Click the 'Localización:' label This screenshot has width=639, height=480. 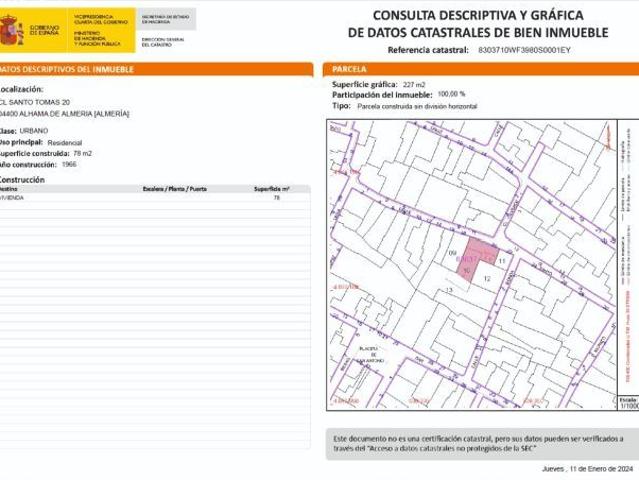[21, 89]
